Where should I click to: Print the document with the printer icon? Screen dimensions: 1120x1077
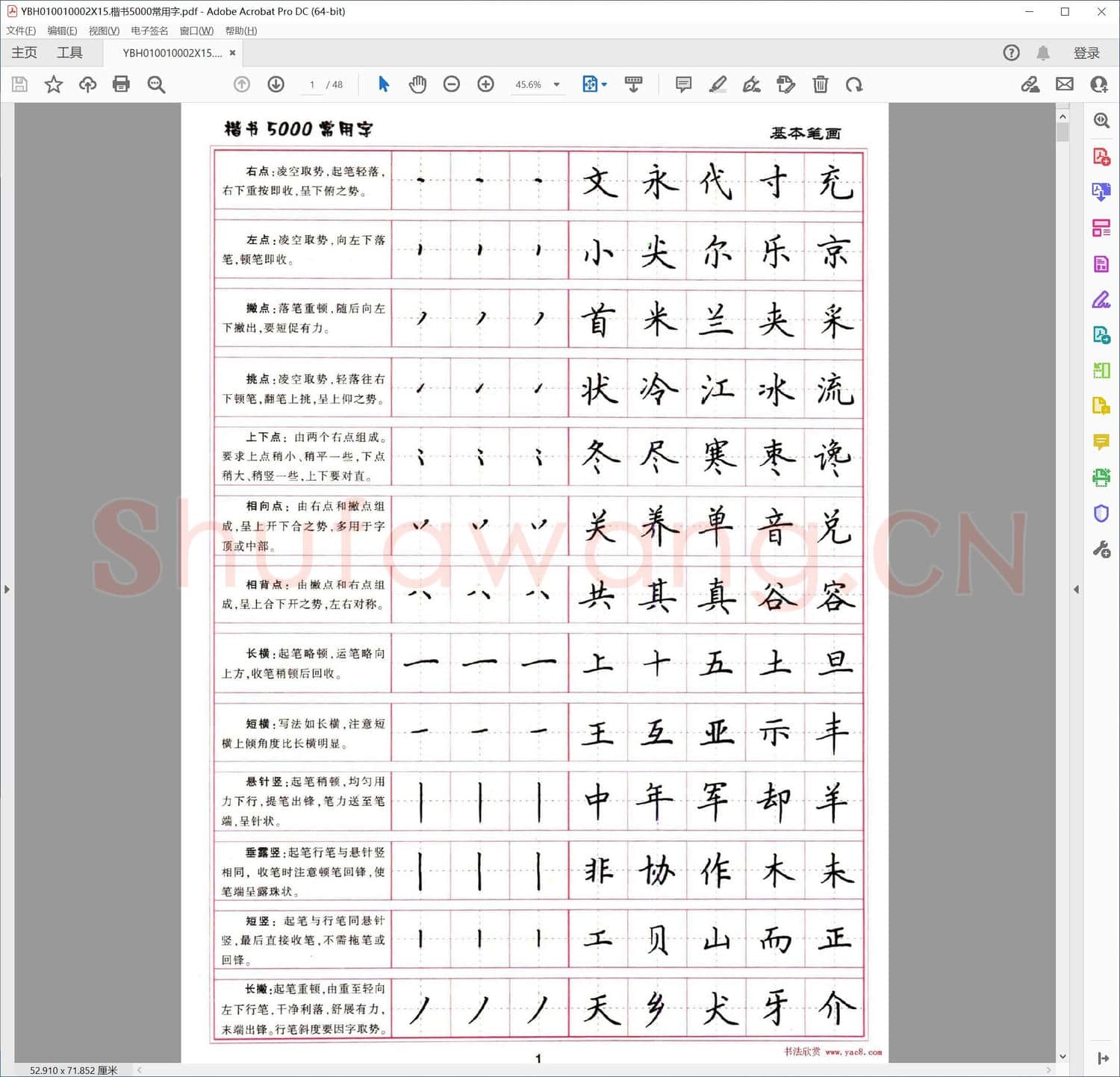coord(121,84)
